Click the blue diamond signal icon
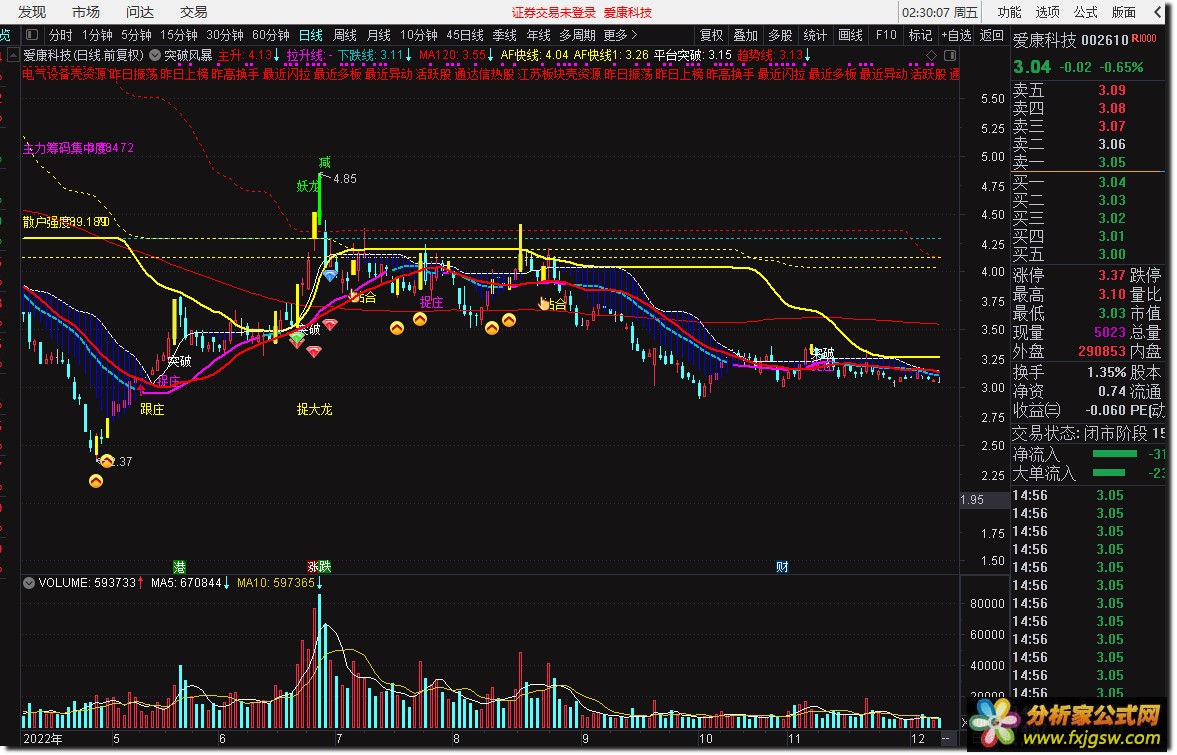1177x755 pixels. (330, 276)
